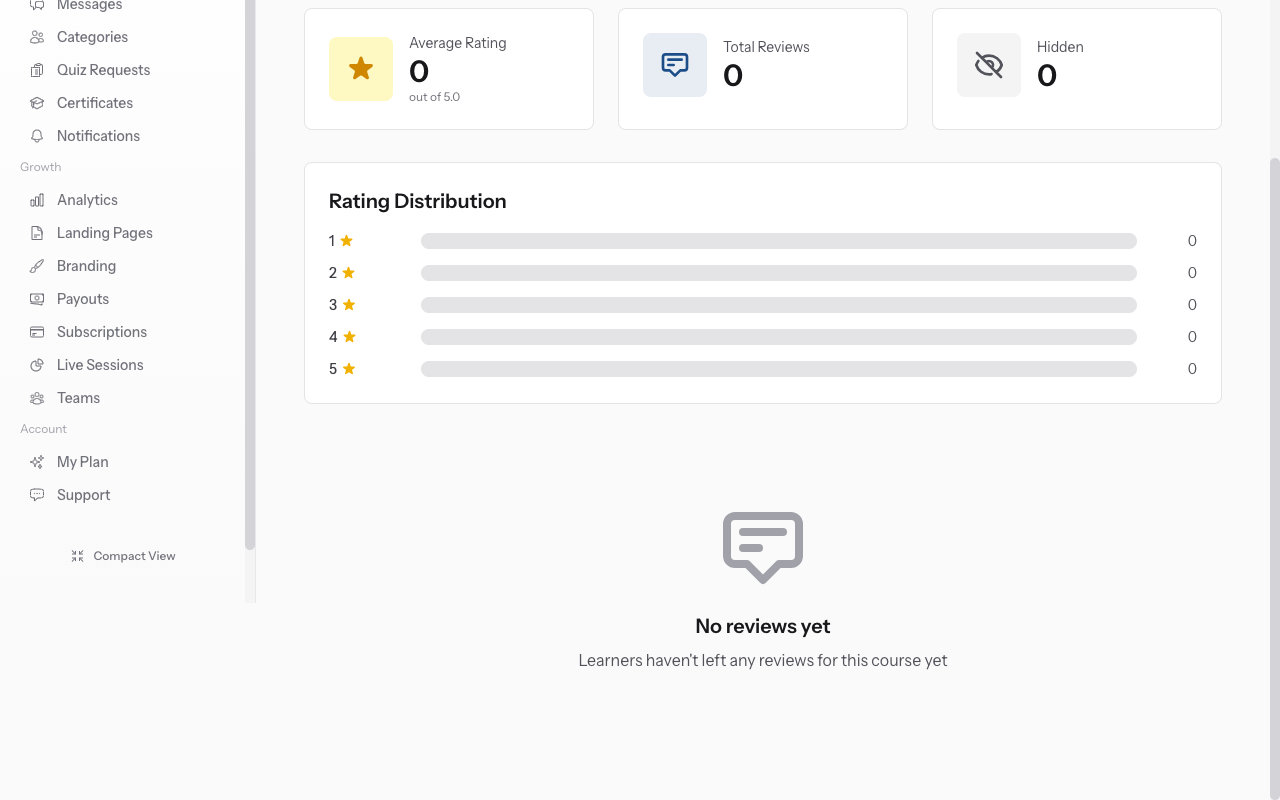
Task: Click the Hidden reviews eye-off icon
Action: (x=988, y=64)
